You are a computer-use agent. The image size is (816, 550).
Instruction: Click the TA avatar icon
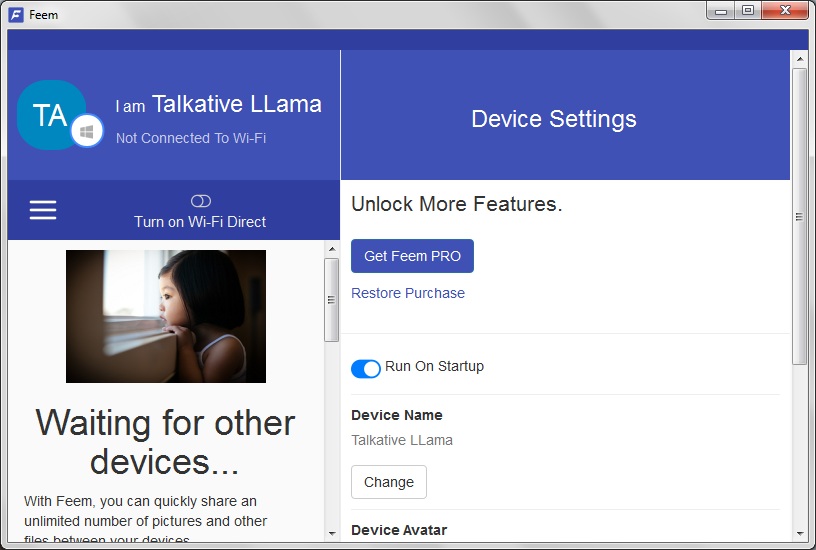point(50,115)
